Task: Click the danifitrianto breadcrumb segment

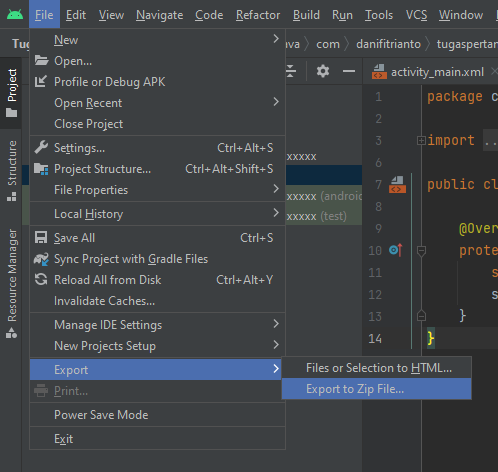Action: (388, 44)
